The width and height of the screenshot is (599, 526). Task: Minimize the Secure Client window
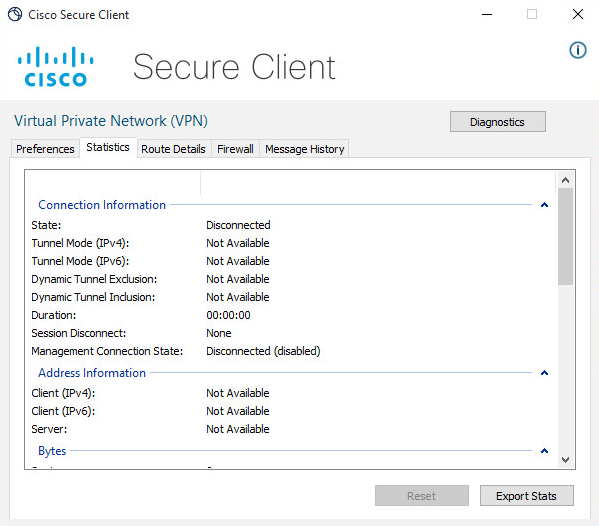(x=487, y=15)
